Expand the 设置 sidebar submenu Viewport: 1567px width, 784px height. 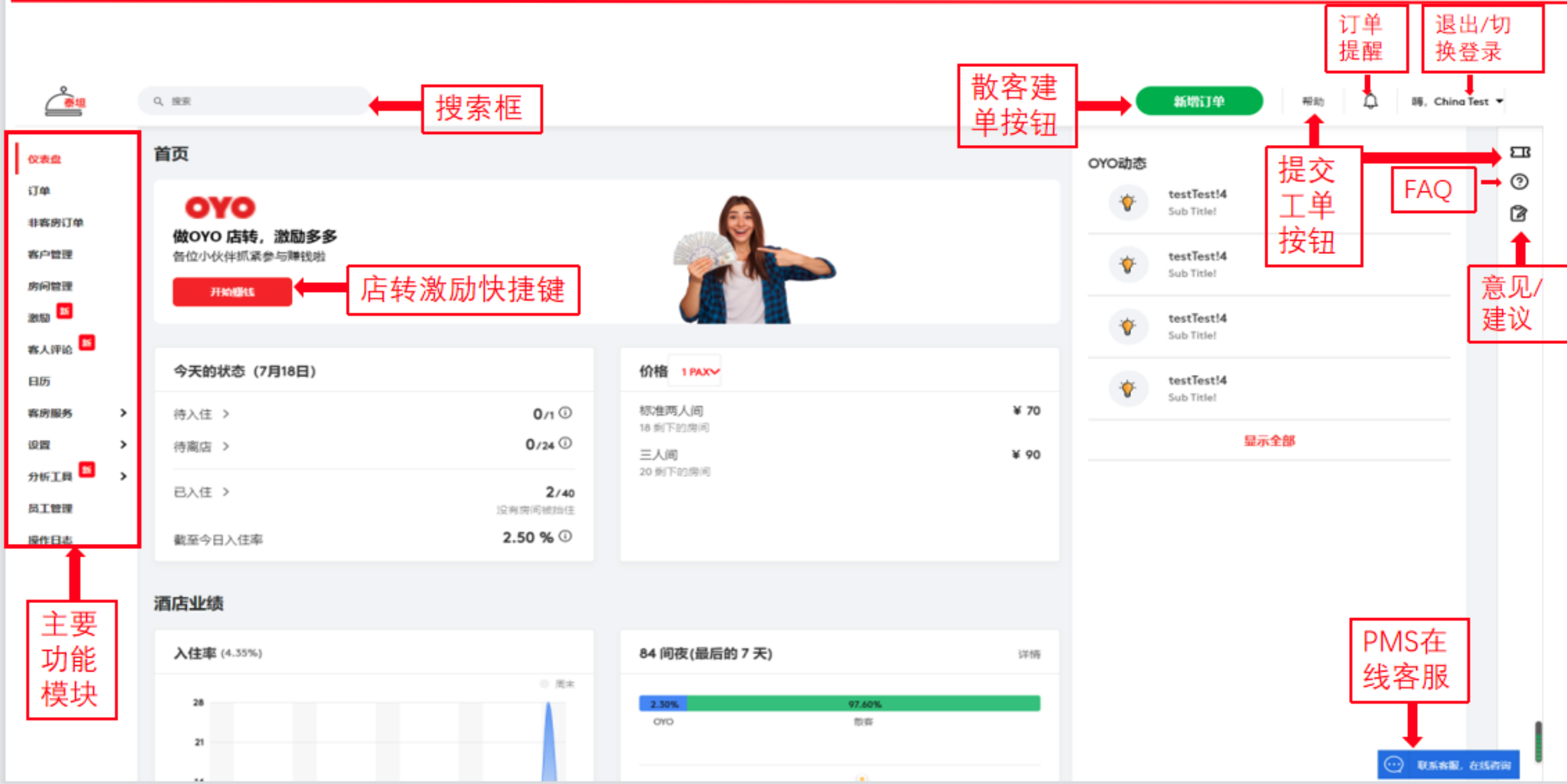[x=123, y=444]
